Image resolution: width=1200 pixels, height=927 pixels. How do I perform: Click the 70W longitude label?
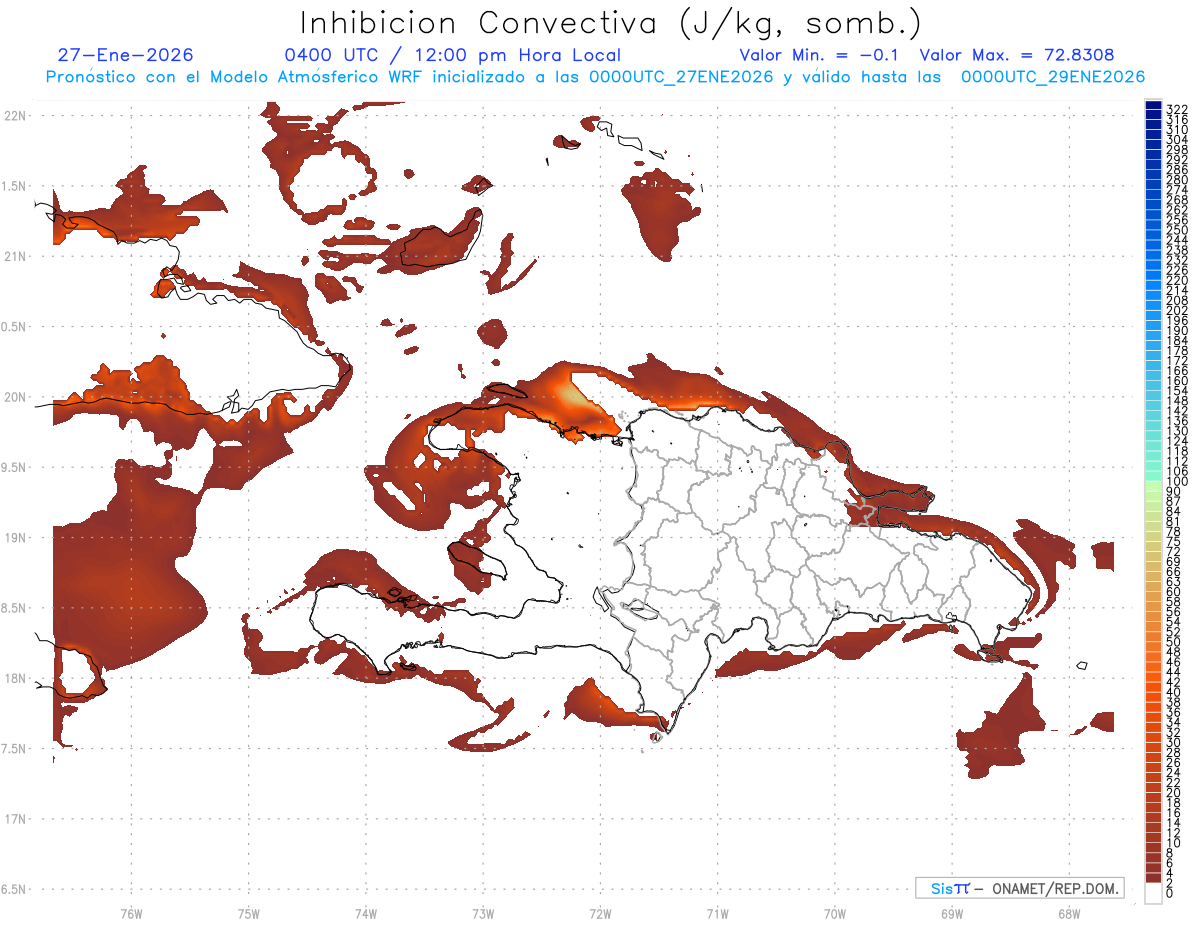(834, 913)
